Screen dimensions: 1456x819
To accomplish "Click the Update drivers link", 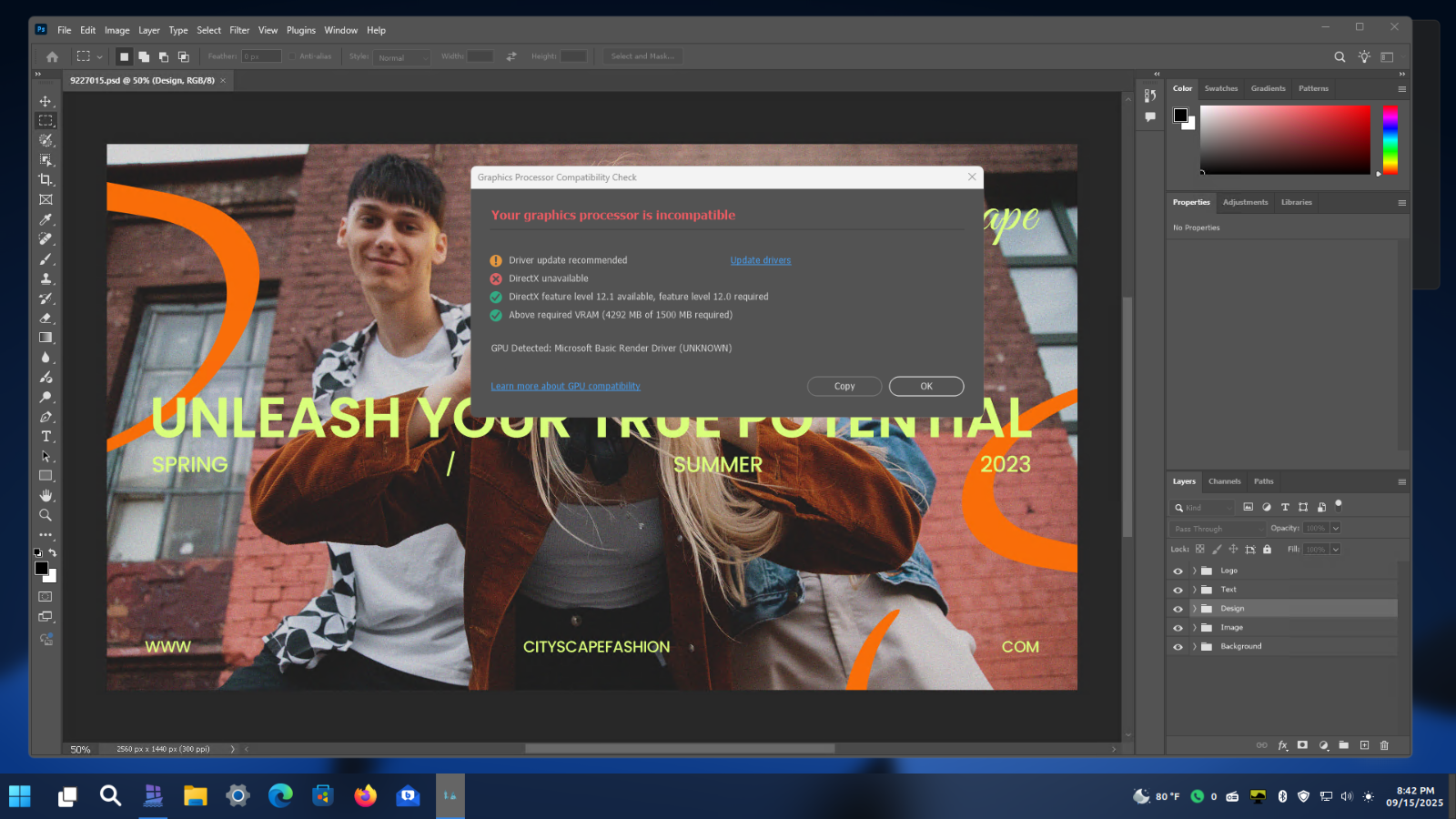I will 760,260.
